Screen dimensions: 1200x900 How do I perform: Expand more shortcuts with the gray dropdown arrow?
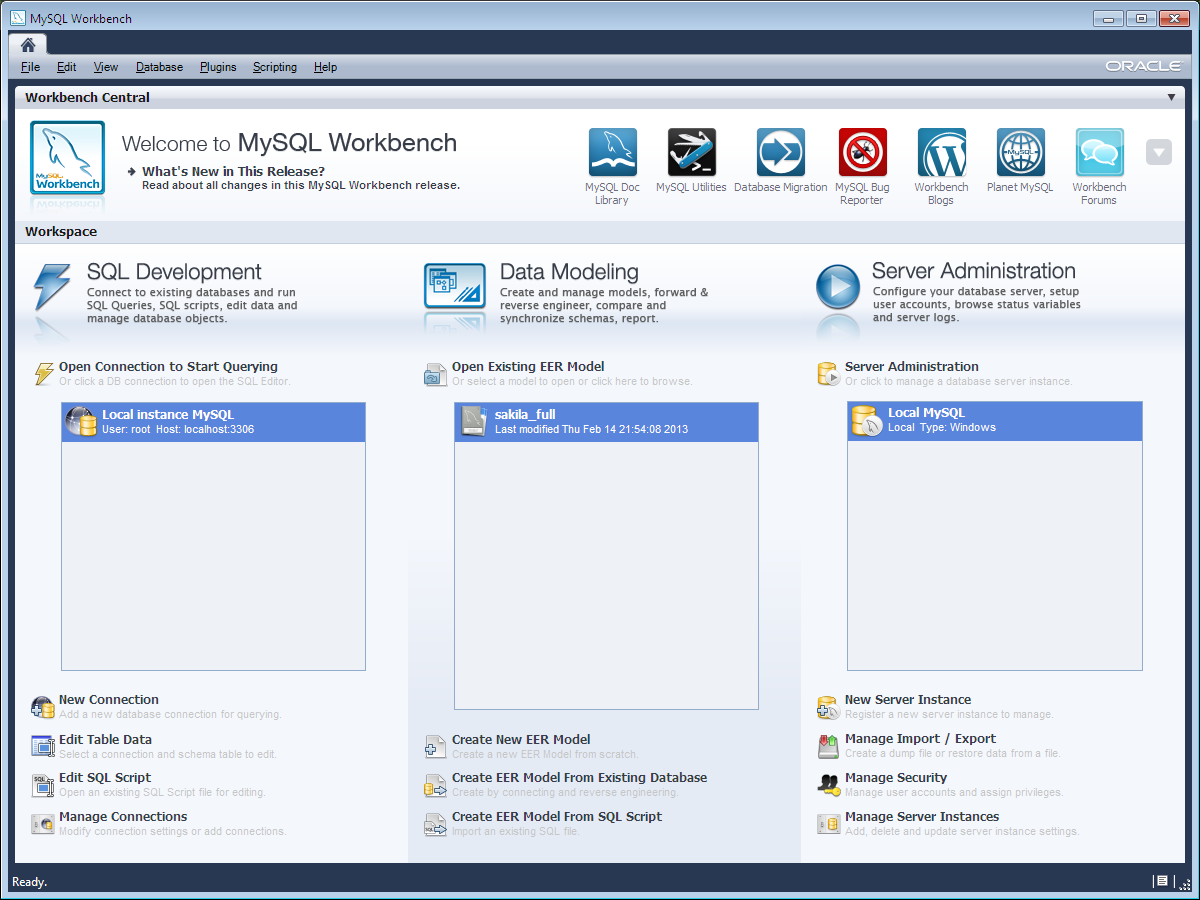click(1158, 153)
